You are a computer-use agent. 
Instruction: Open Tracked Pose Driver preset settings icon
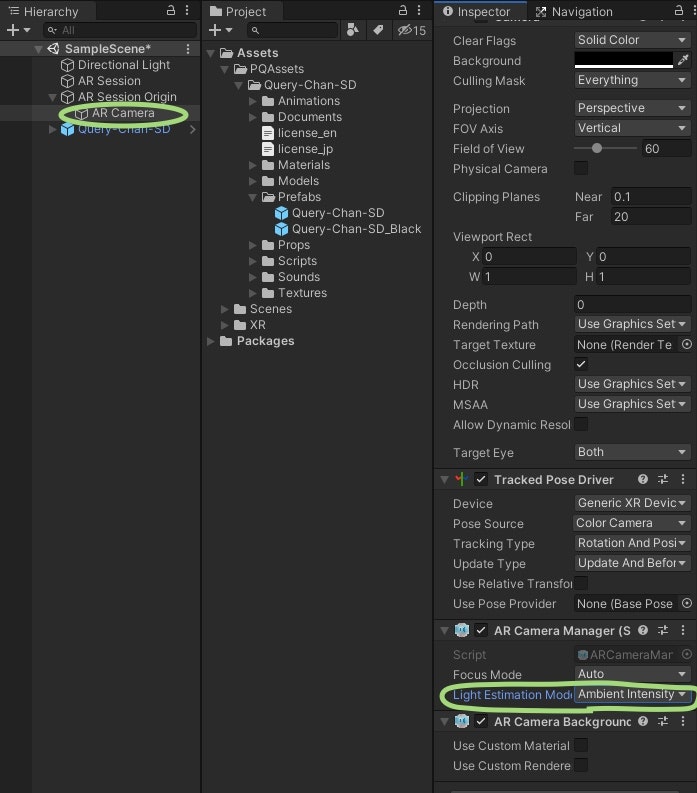(663, 479)
